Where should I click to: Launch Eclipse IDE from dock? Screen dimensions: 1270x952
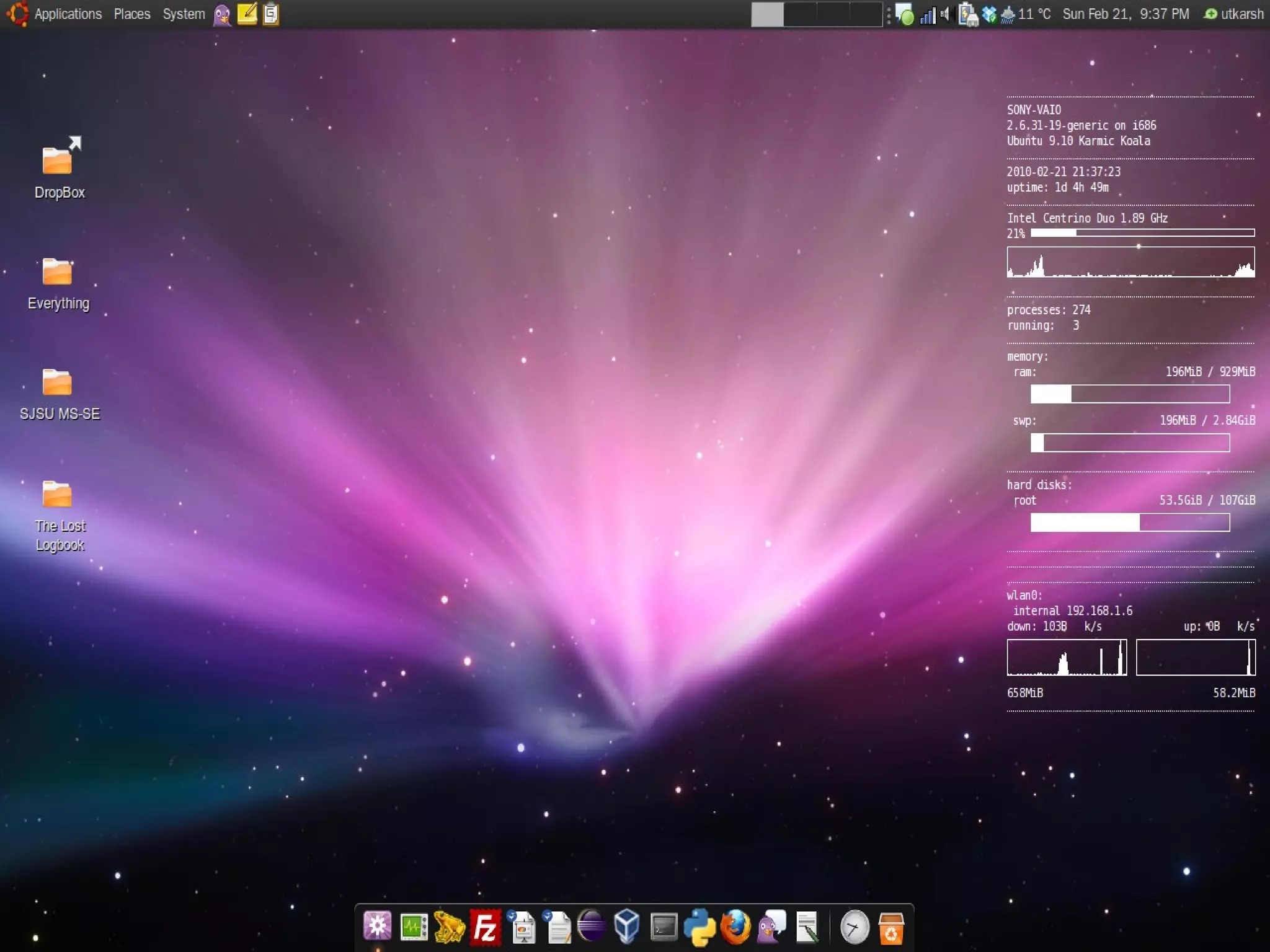click(x=592, y=927)
